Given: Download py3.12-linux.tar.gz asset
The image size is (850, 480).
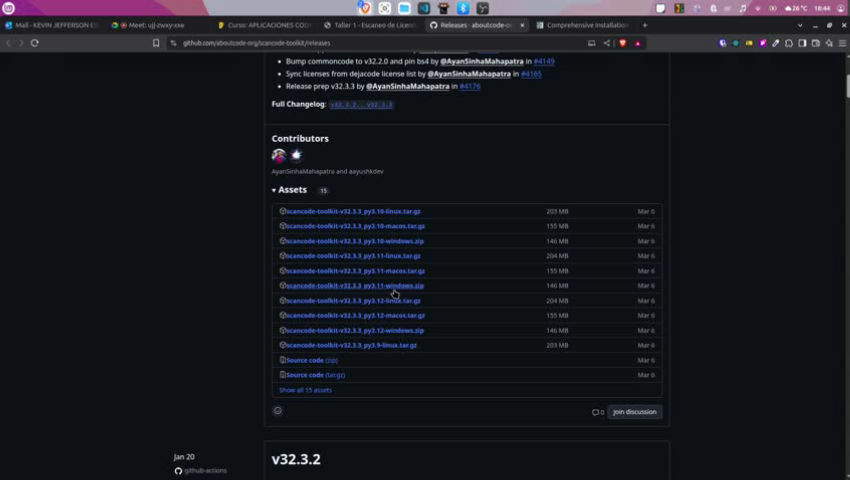Looking at the screenshot, I should (353, 301).
